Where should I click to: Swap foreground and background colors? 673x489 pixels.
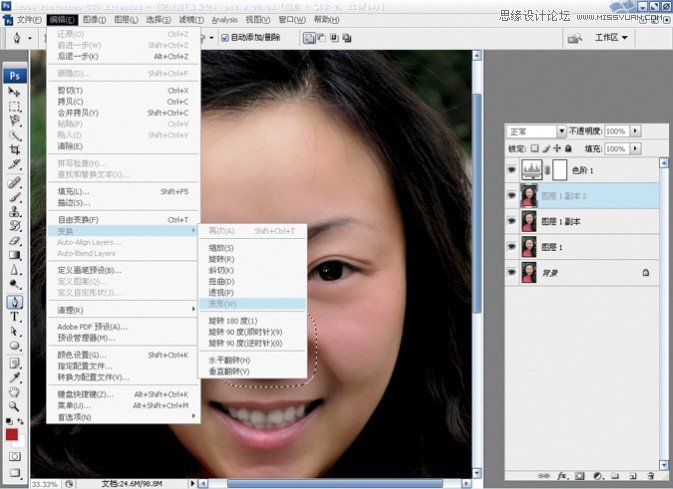pyautogui.click(x=21, y=422)
